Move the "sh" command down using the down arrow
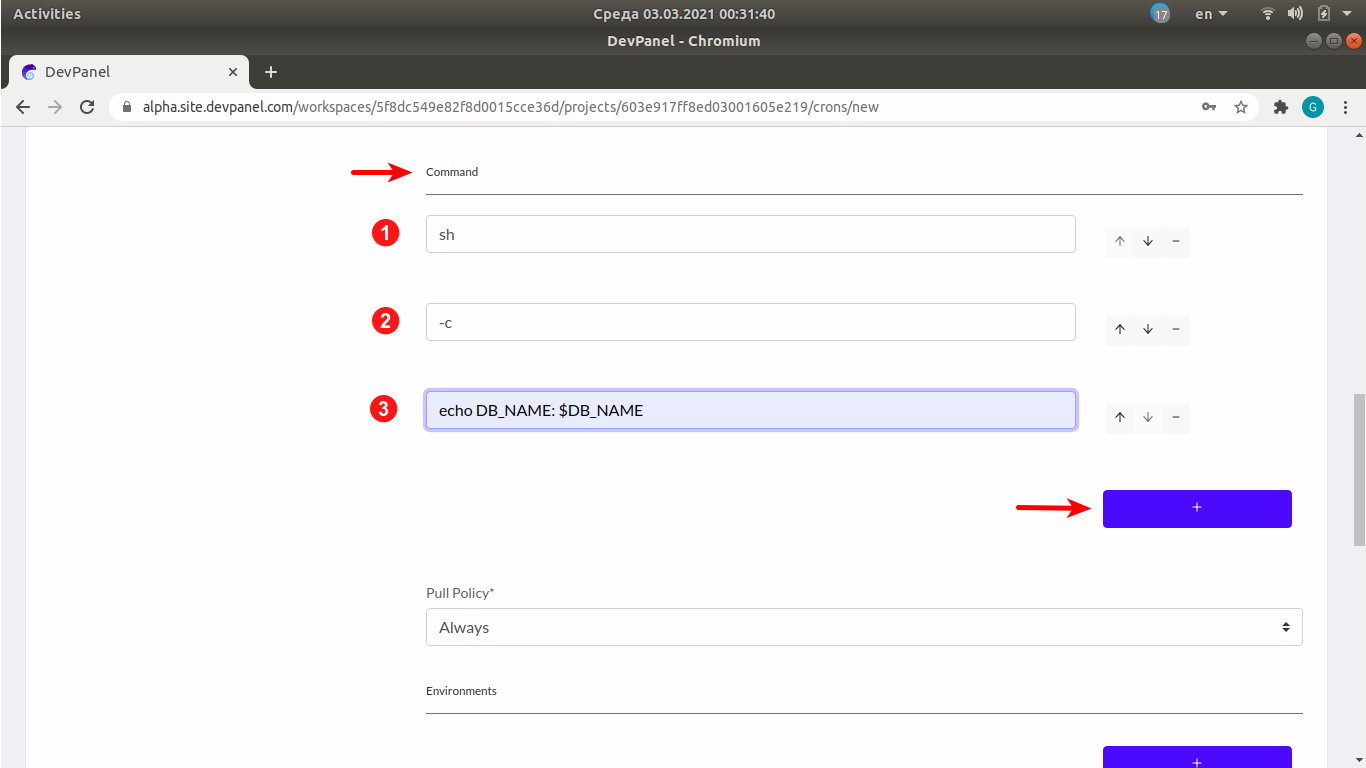The height and width of the screenshot is (768, 1366). 1147,241
